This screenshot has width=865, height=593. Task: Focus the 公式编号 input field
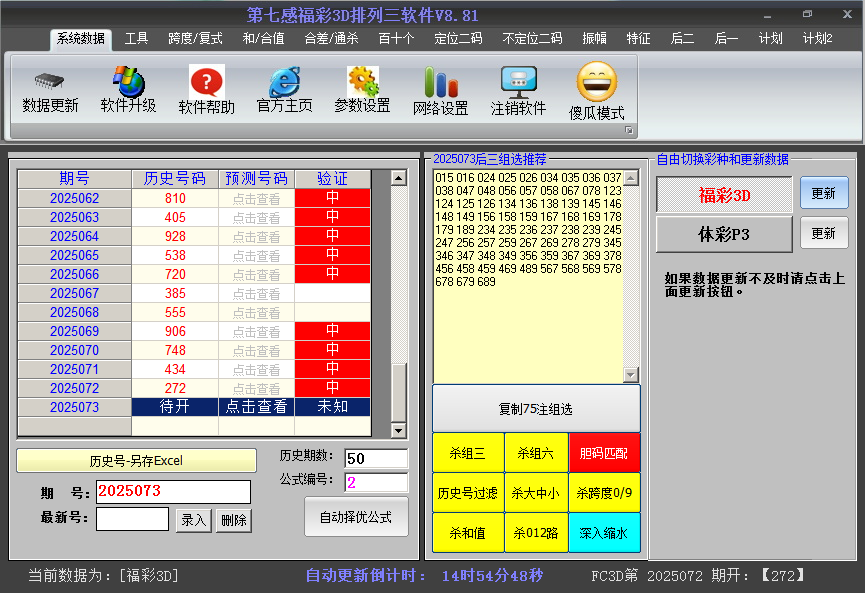tap(376, 483)
